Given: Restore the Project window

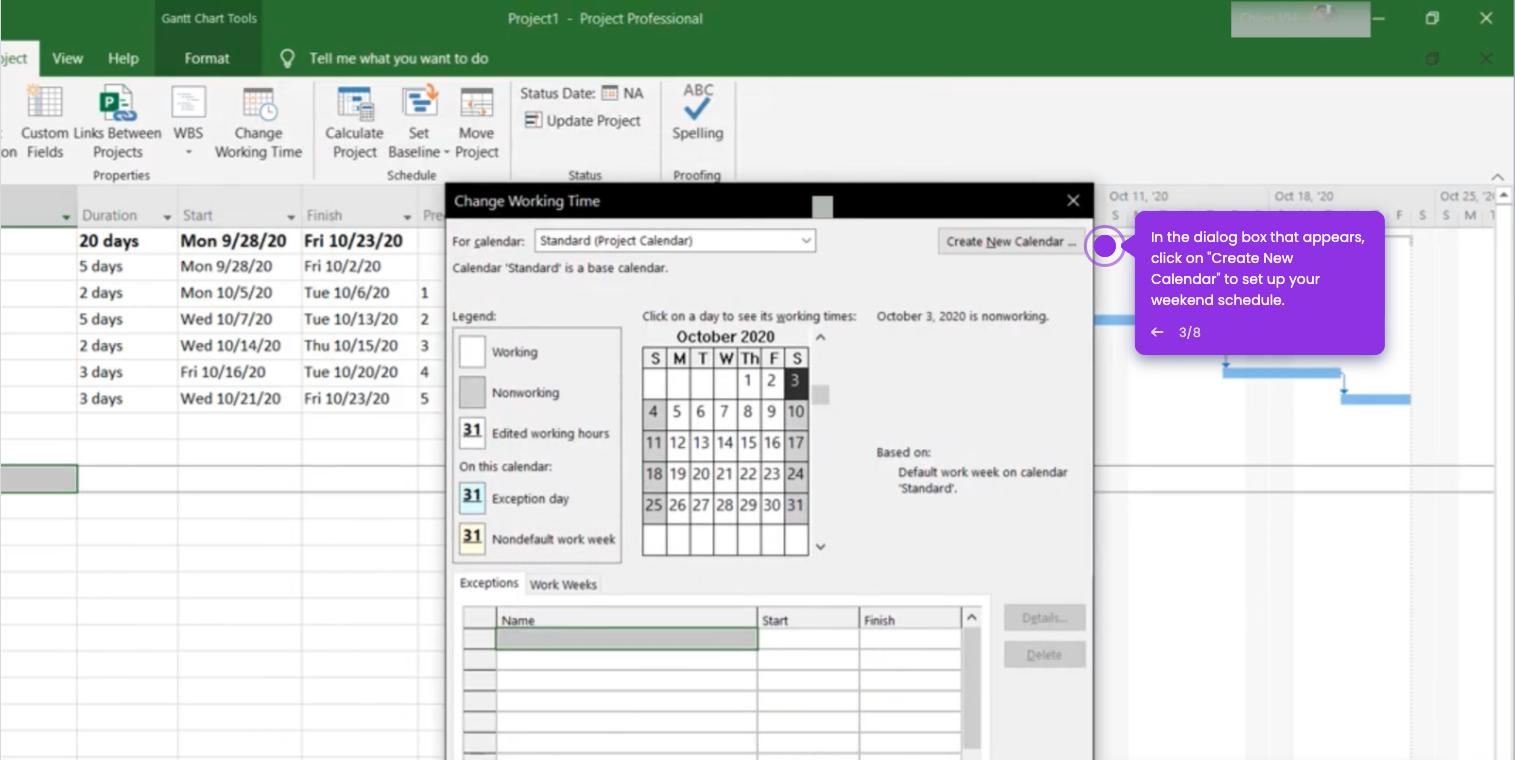Looking at the screenshot, I should [1432, 18].
